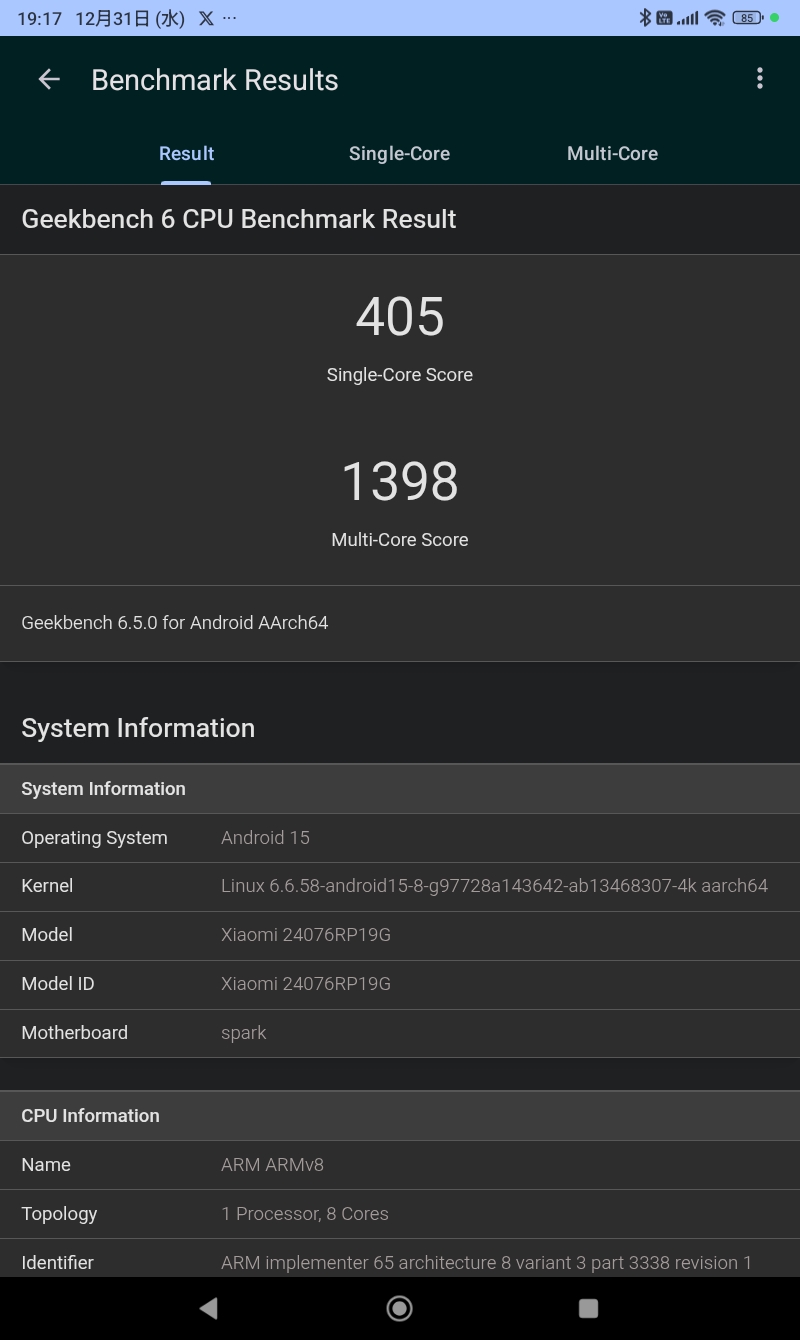Switch to the Multi-Core tab

point(612,154)
